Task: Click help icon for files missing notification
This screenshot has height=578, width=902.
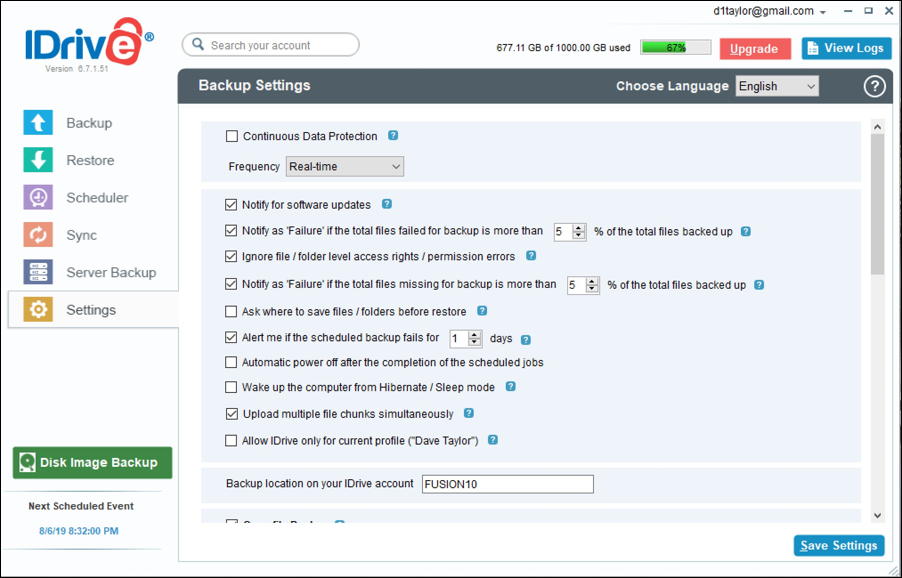Action: 759,285
